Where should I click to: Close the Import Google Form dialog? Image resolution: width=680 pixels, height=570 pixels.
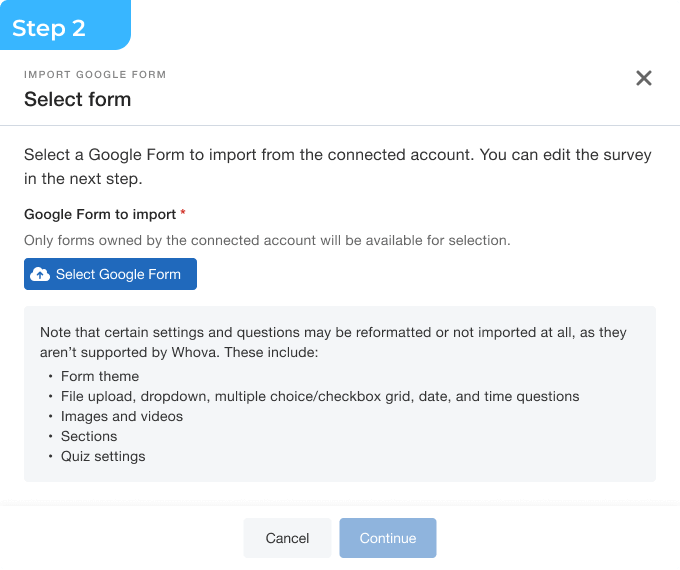coord(644,78)
